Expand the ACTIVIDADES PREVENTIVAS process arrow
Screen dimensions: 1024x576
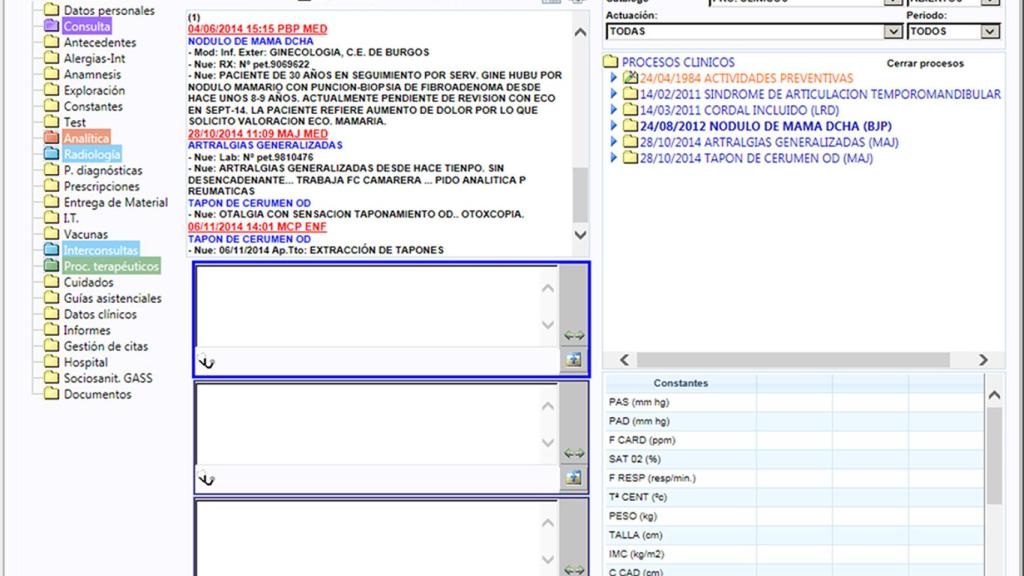[615, 78]
